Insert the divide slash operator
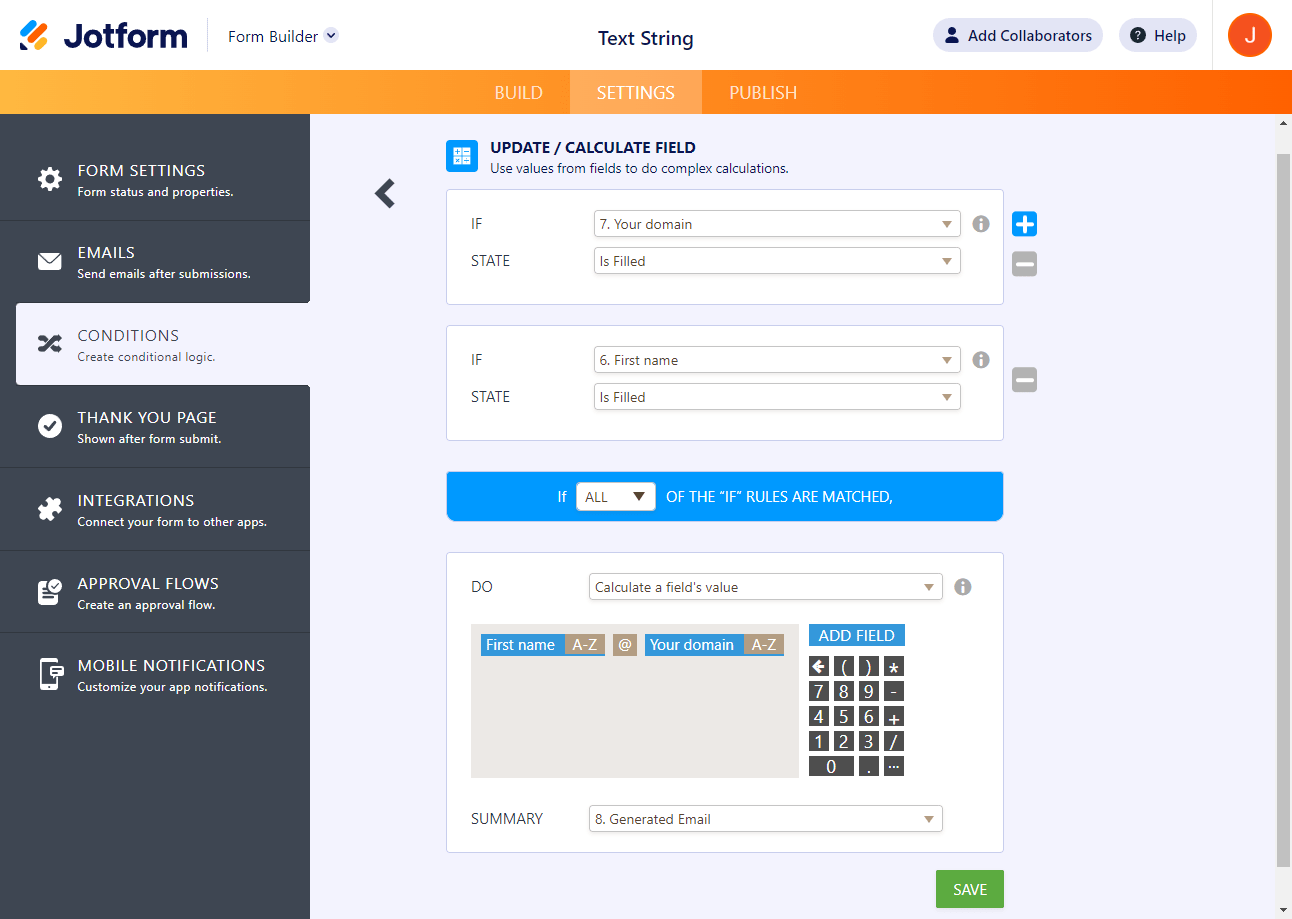Viewport: 1292px width, 919px height. (x=894, y=742)
